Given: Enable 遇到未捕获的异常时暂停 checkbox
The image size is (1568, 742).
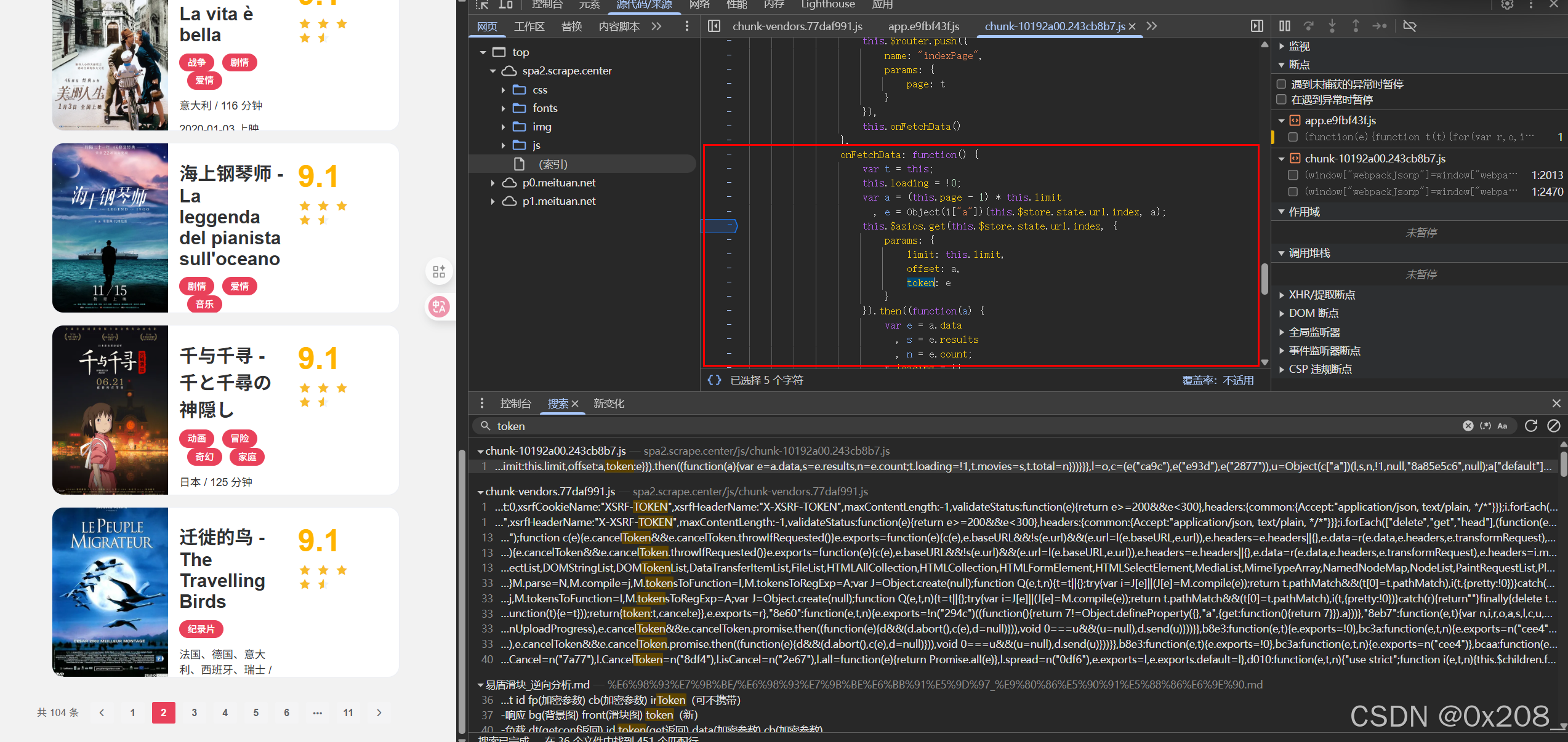Looking at the screenshot, I should pos(1282,84).
